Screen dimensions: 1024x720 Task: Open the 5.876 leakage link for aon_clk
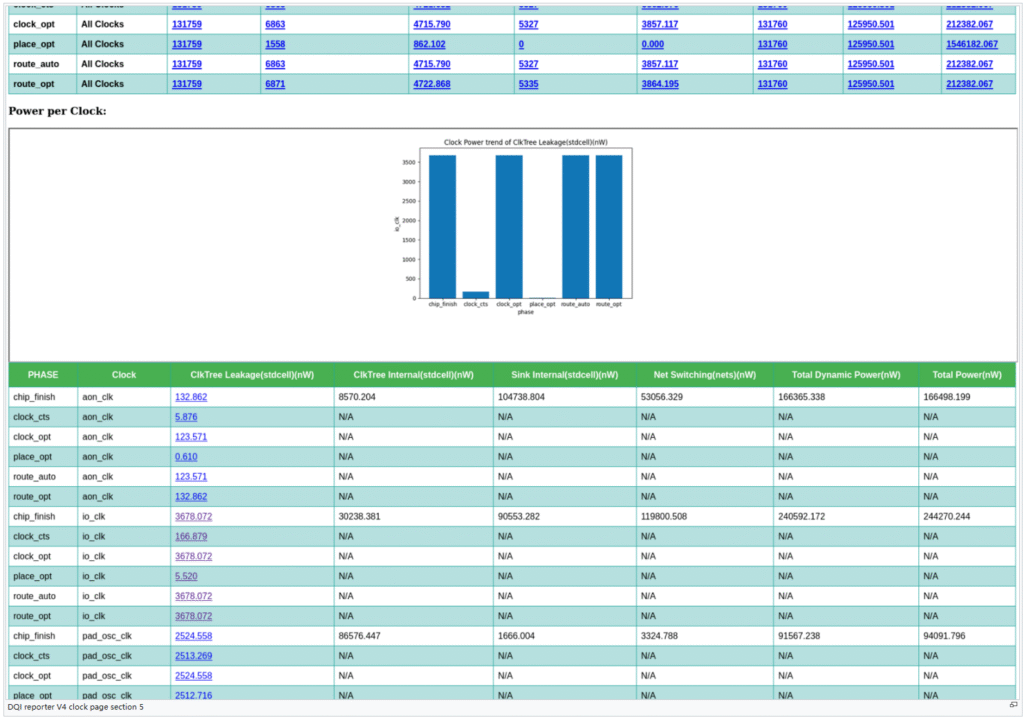[186, 417]
